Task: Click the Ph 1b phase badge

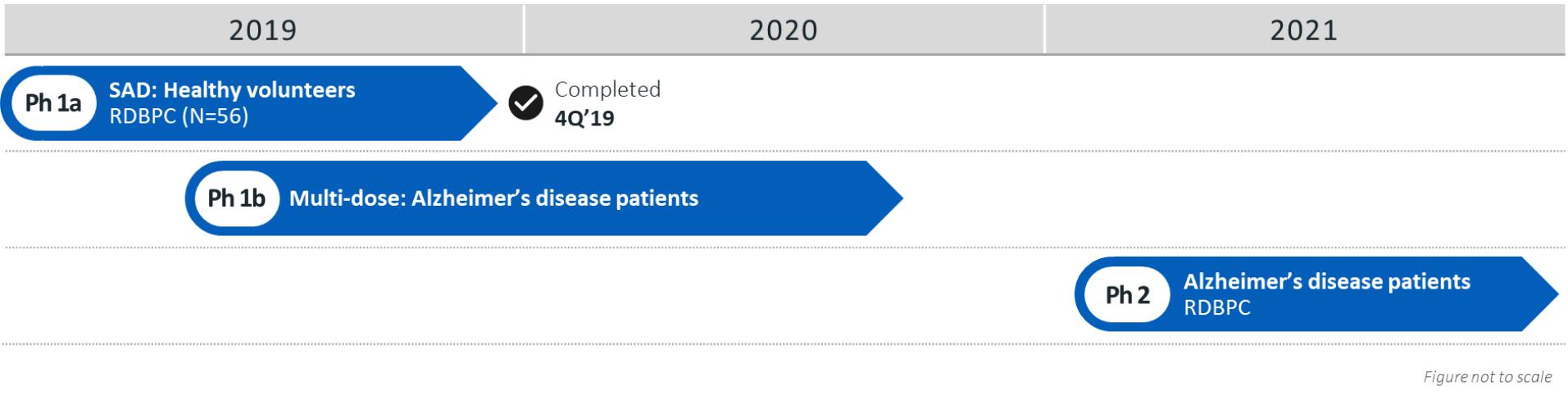Action: tap(236, 198)
